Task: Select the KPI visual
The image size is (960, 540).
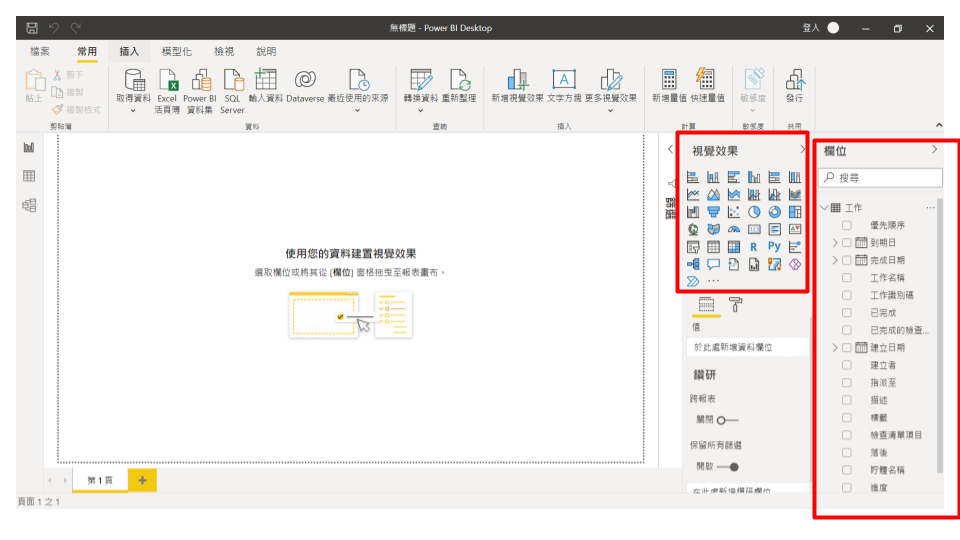Action: (x=795, y=230)
